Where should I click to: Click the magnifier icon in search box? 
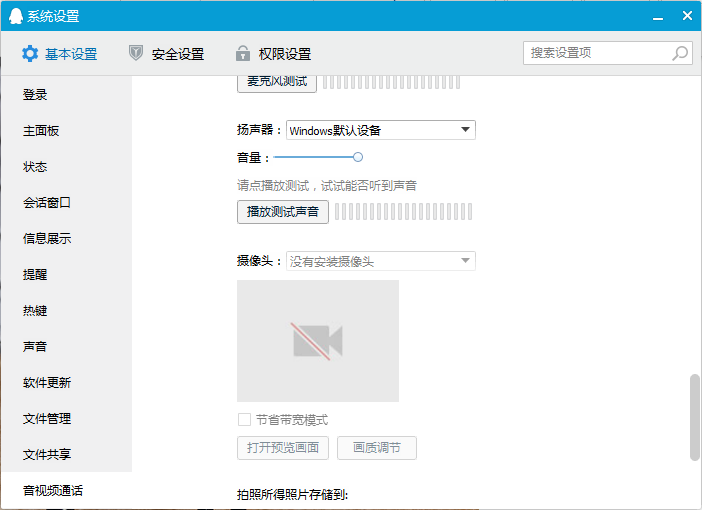click(680, 53)
